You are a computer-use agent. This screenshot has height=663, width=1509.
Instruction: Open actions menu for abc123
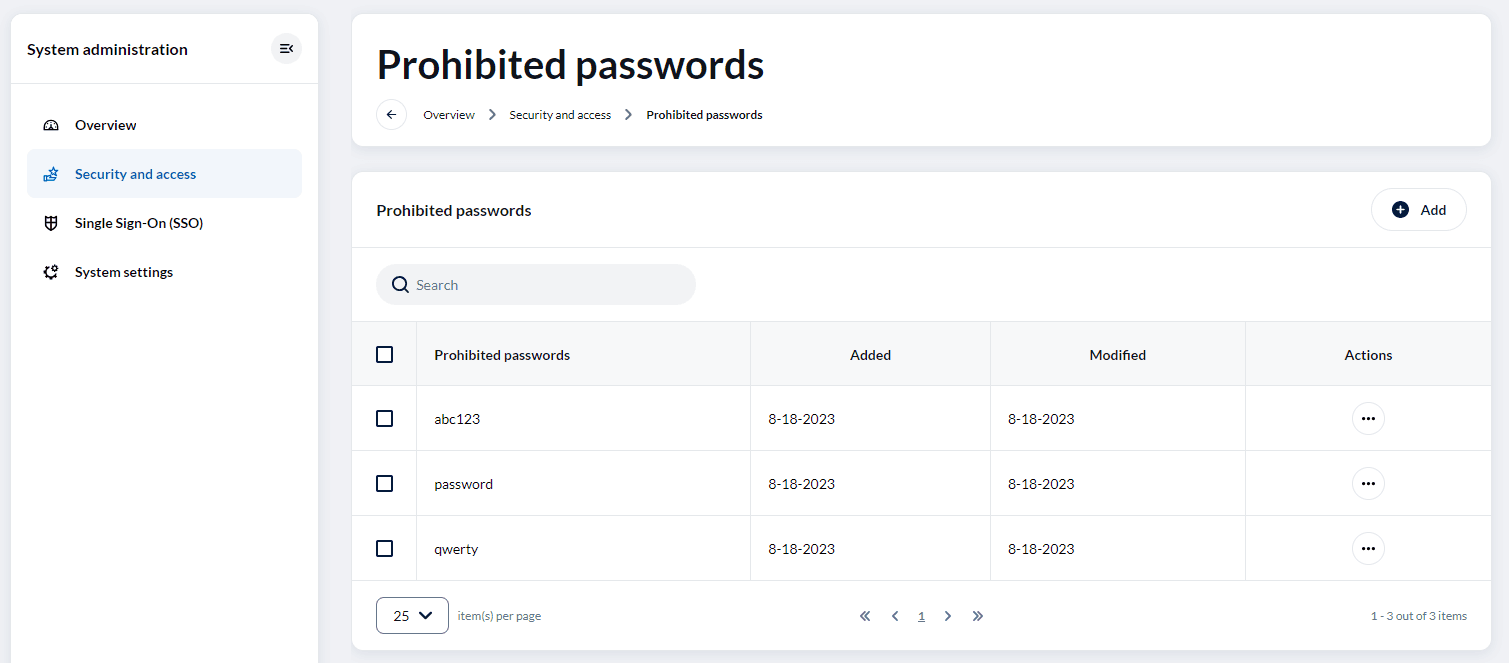point(1368,419)
